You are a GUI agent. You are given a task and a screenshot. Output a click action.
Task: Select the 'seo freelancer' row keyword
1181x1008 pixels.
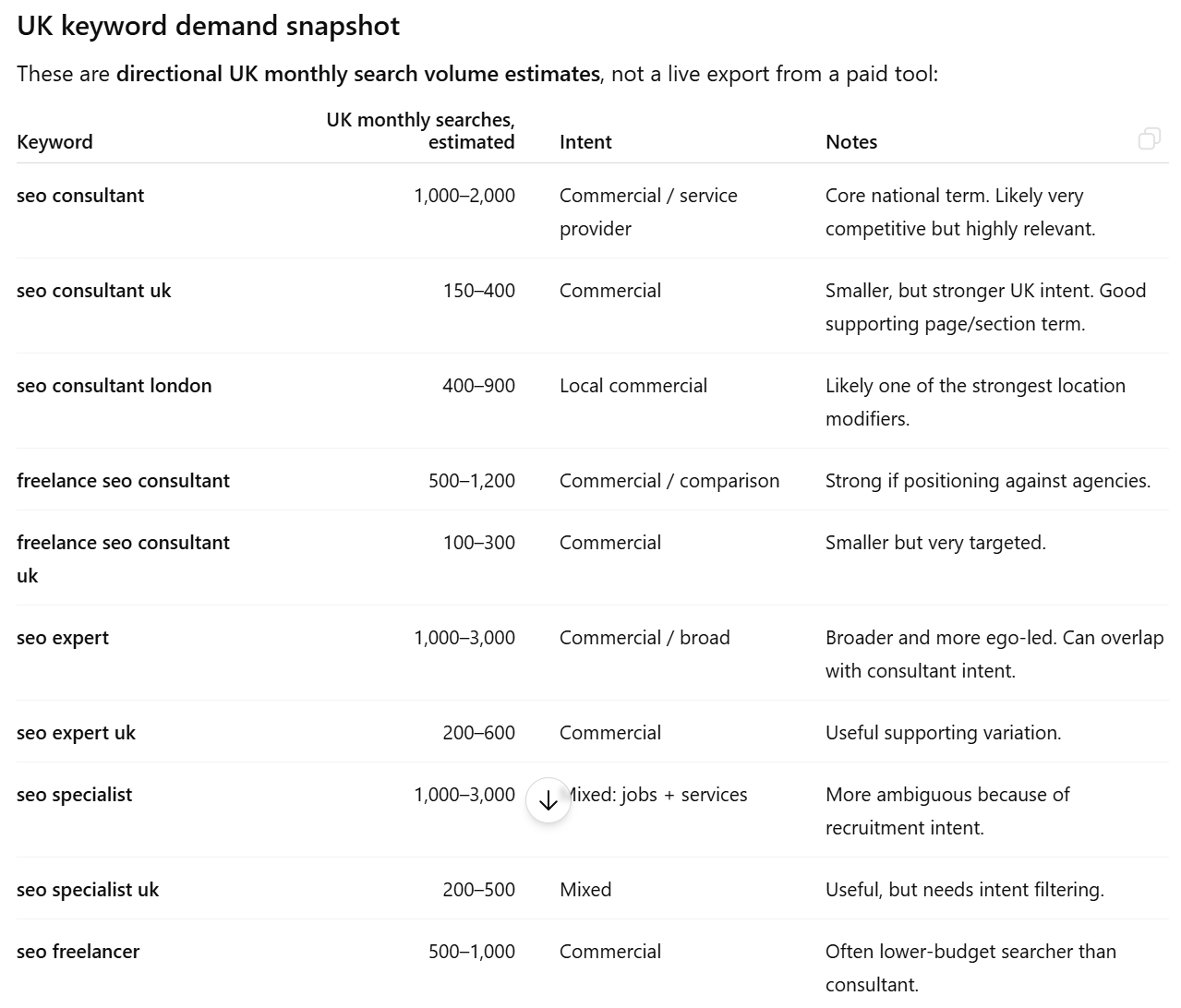(x=78, y=952)
